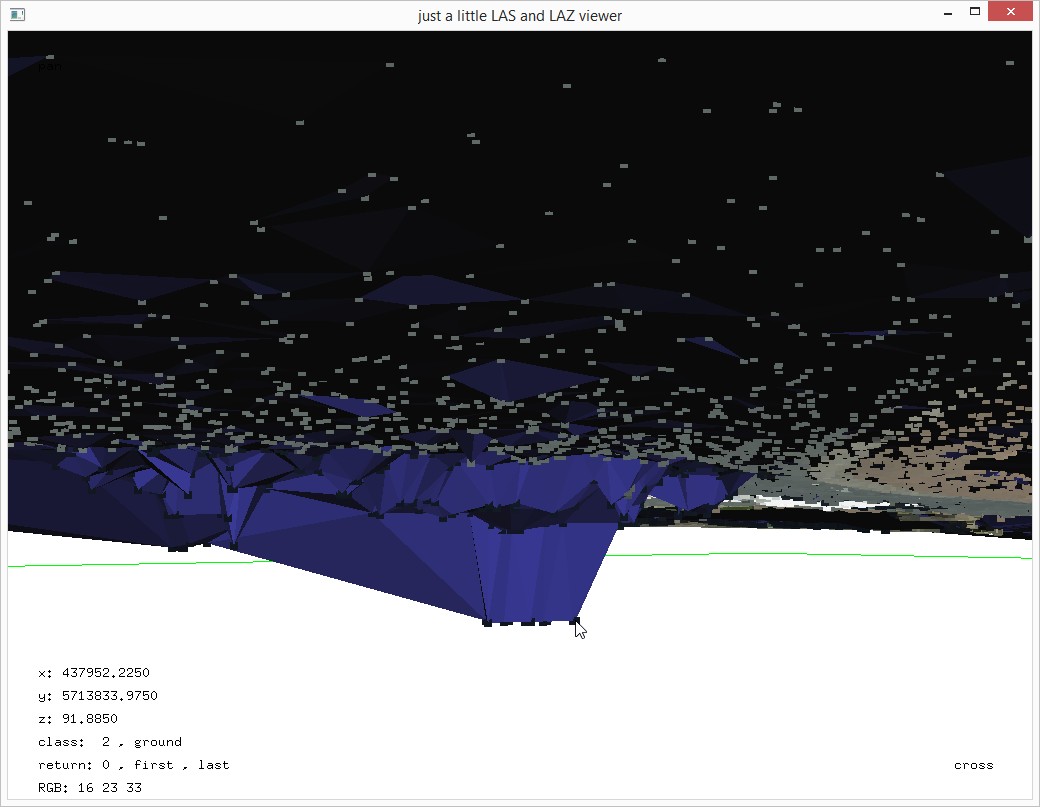This screenshot has height=807, width=1040.
Task: Pick the ground point under the mouse cursor
Action: click(575, 622)
